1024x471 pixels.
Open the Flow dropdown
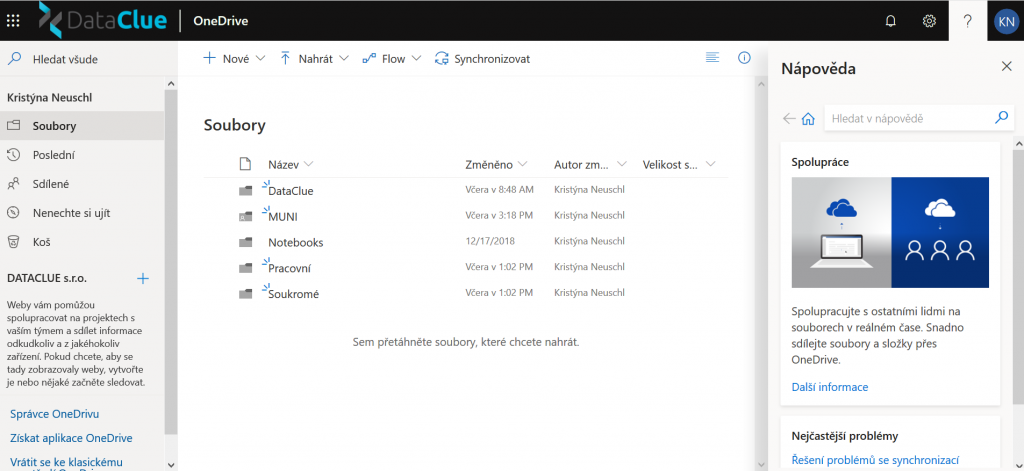[x=392, y=59]
